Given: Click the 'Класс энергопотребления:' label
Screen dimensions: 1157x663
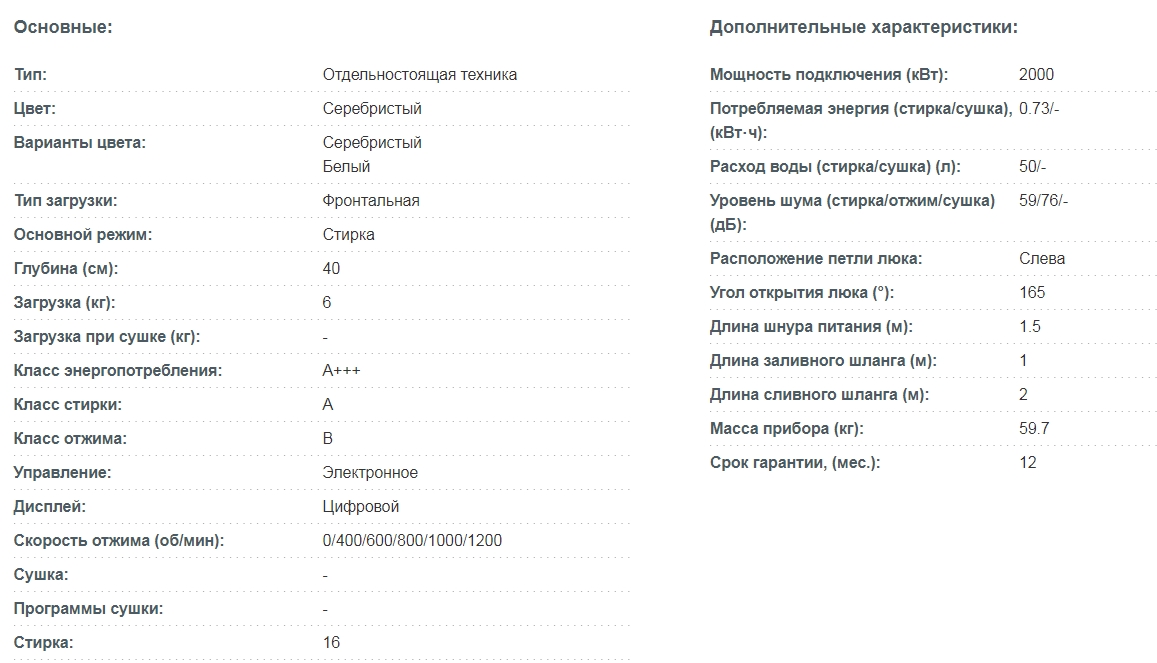Looking at the screenshot, I should point(118,370).
